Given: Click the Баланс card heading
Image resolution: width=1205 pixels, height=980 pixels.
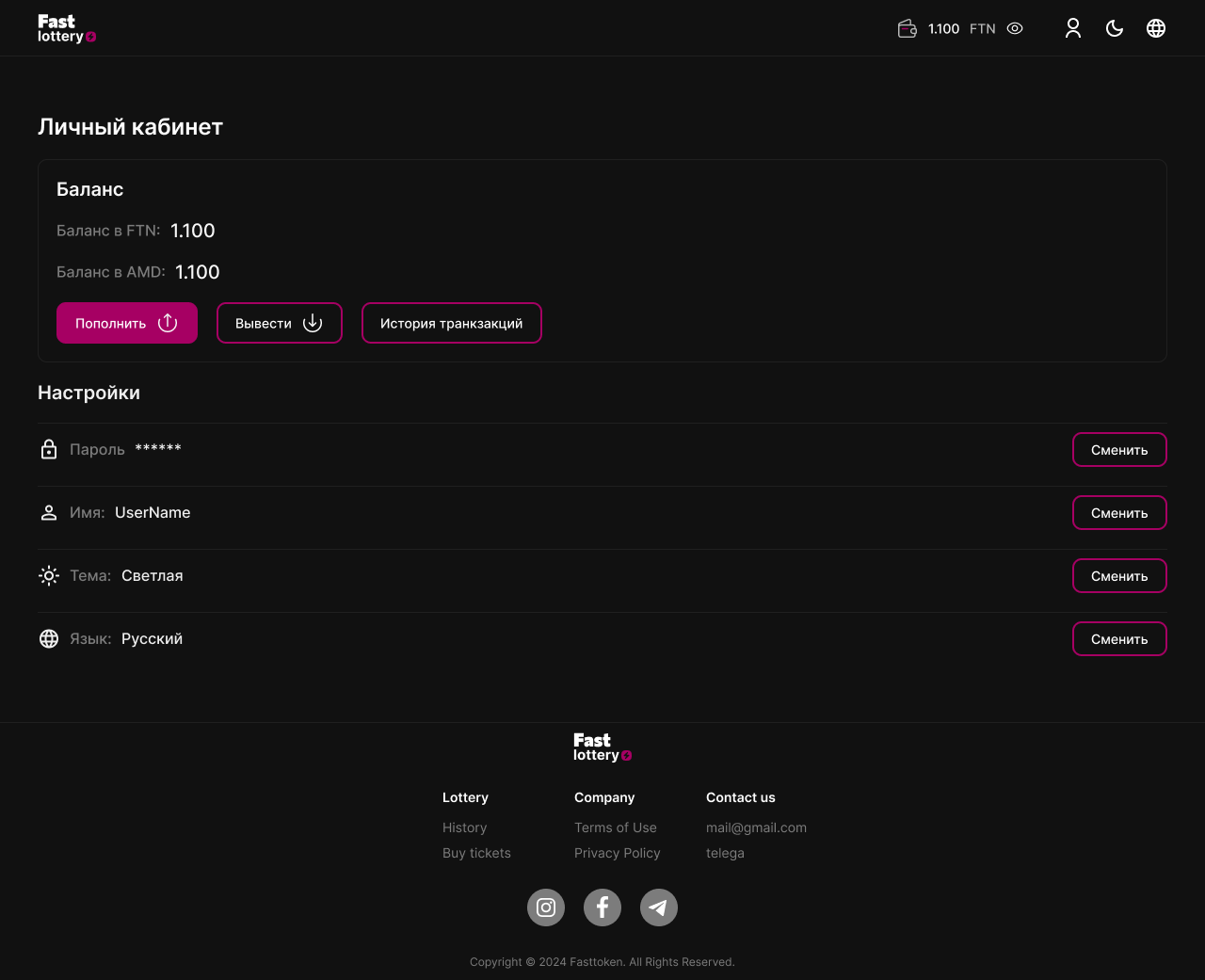Looking at the screenshot, I should [x=89, y=189].
